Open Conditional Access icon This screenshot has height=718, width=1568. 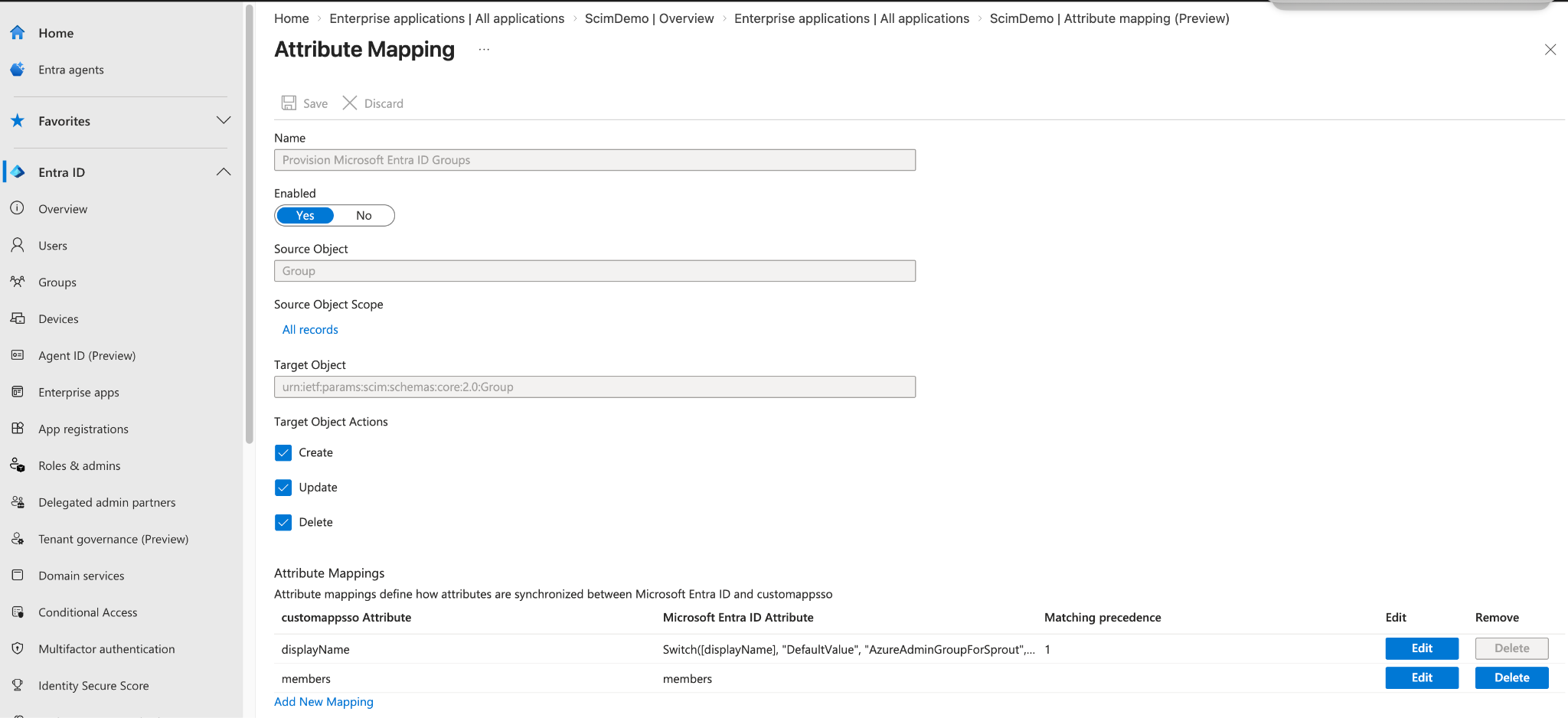pyautogui.click(x=18, y=612)
